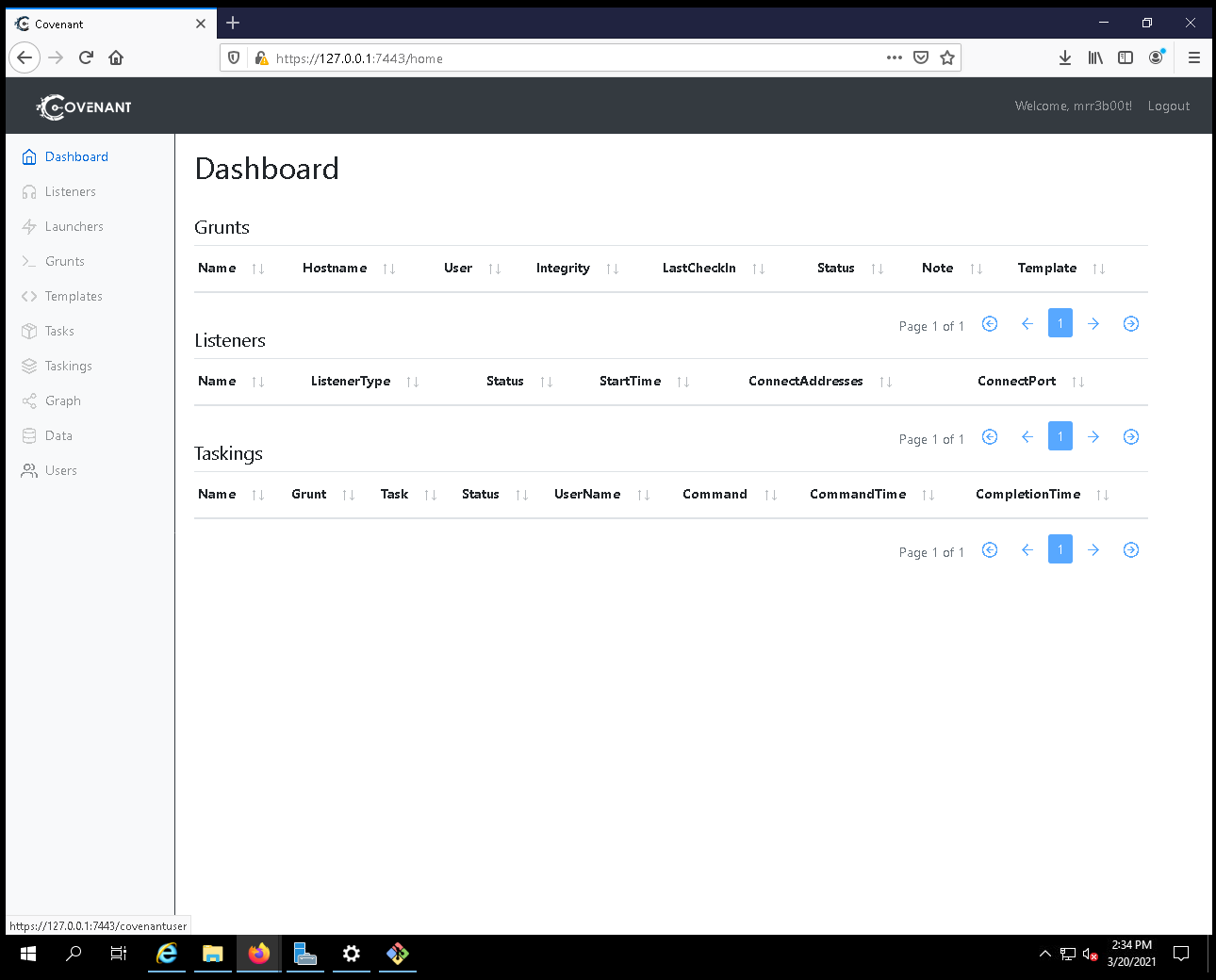Go back using browser back arrow
This screenshot has width=1216, height=980.
click(25, 57)
